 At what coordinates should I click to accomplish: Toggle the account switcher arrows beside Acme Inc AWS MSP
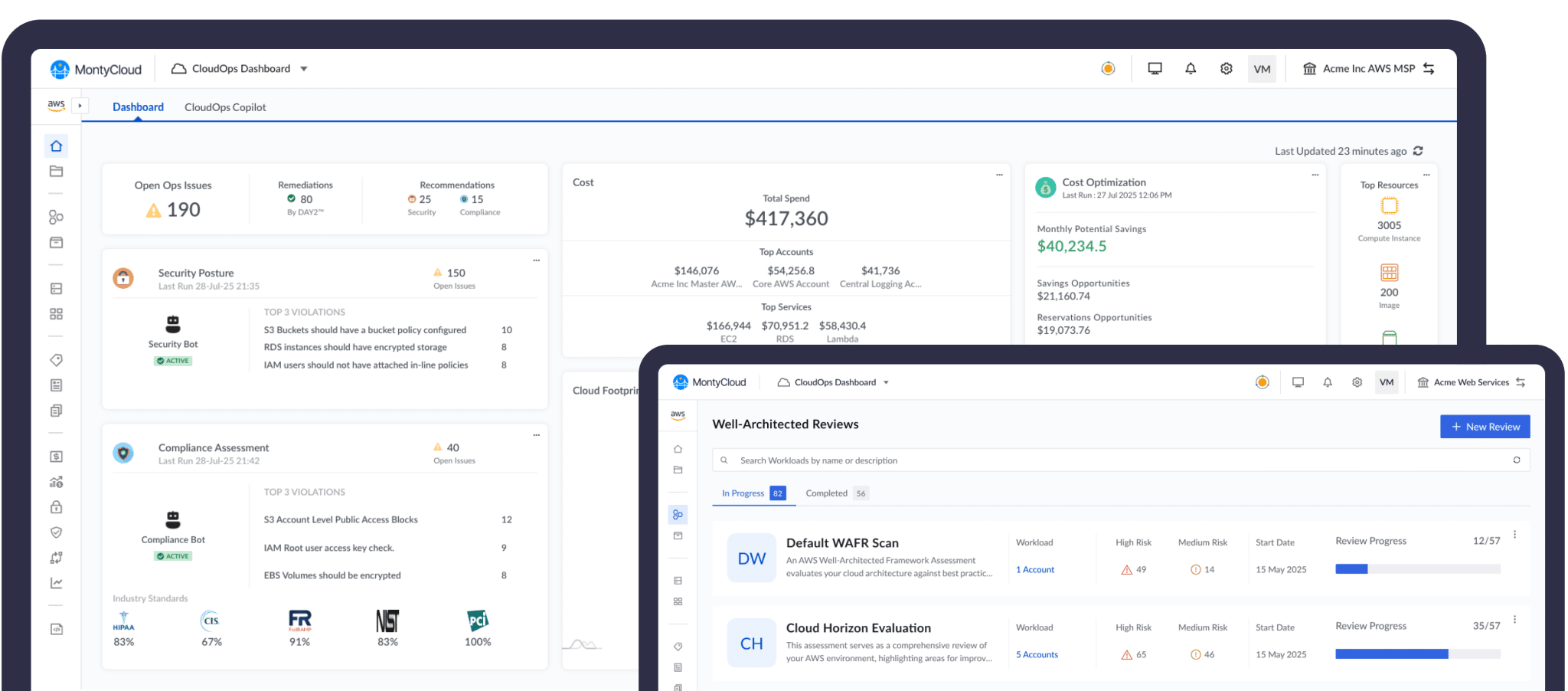pyautogui.click(x=1429, y=68)
